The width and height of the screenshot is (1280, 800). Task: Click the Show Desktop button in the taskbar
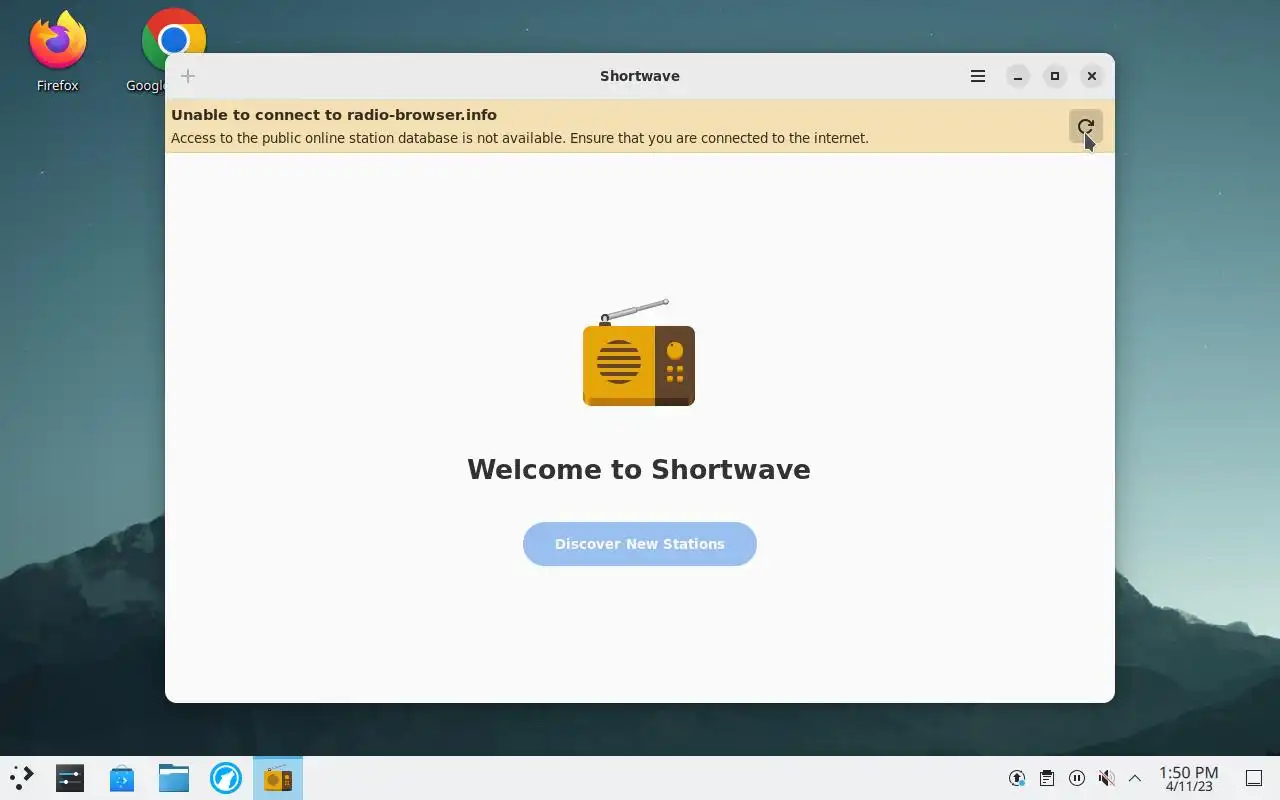pyautogui.click(x=1253, y=778)
